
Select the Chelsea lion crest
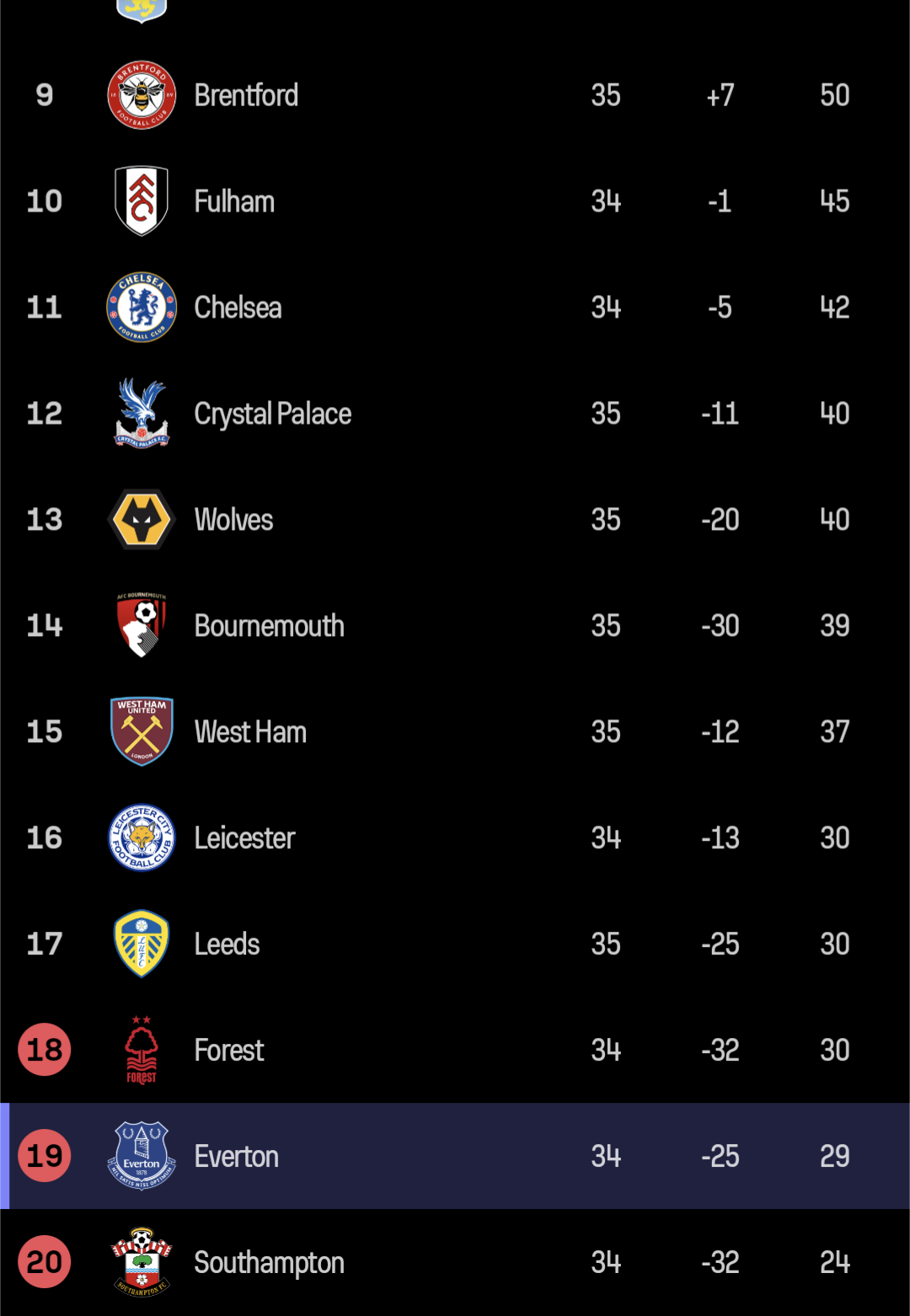[142, 308]
